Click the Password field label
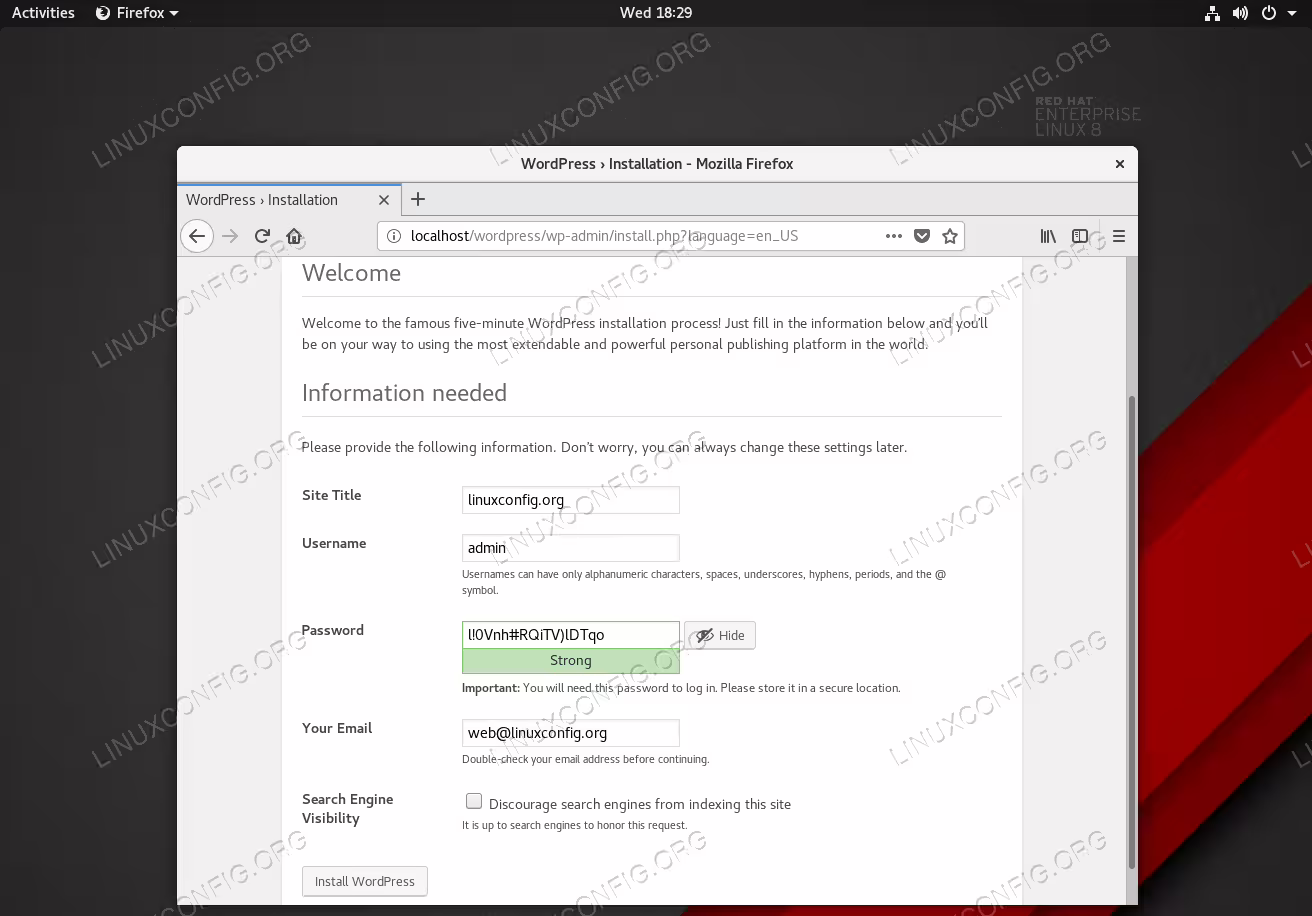The image size is (1312, 916). (333, 630)
